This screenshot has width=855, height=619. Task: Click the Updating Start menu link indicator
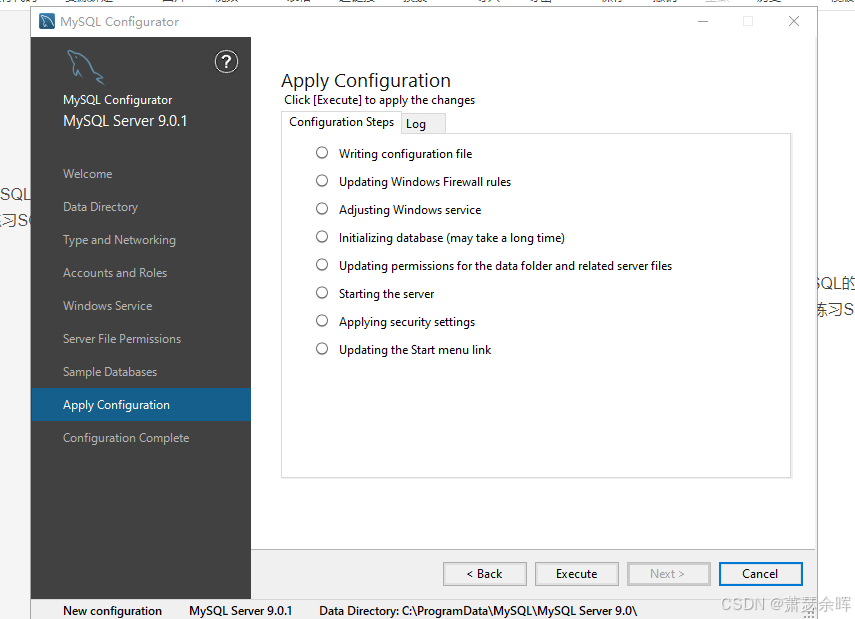(322, 349)
